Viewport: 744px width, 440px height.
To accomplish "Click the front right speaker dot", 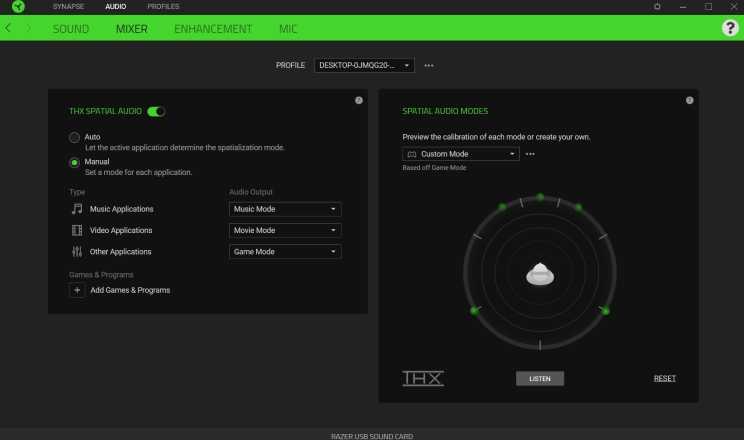I will click(x=578, y=207).
